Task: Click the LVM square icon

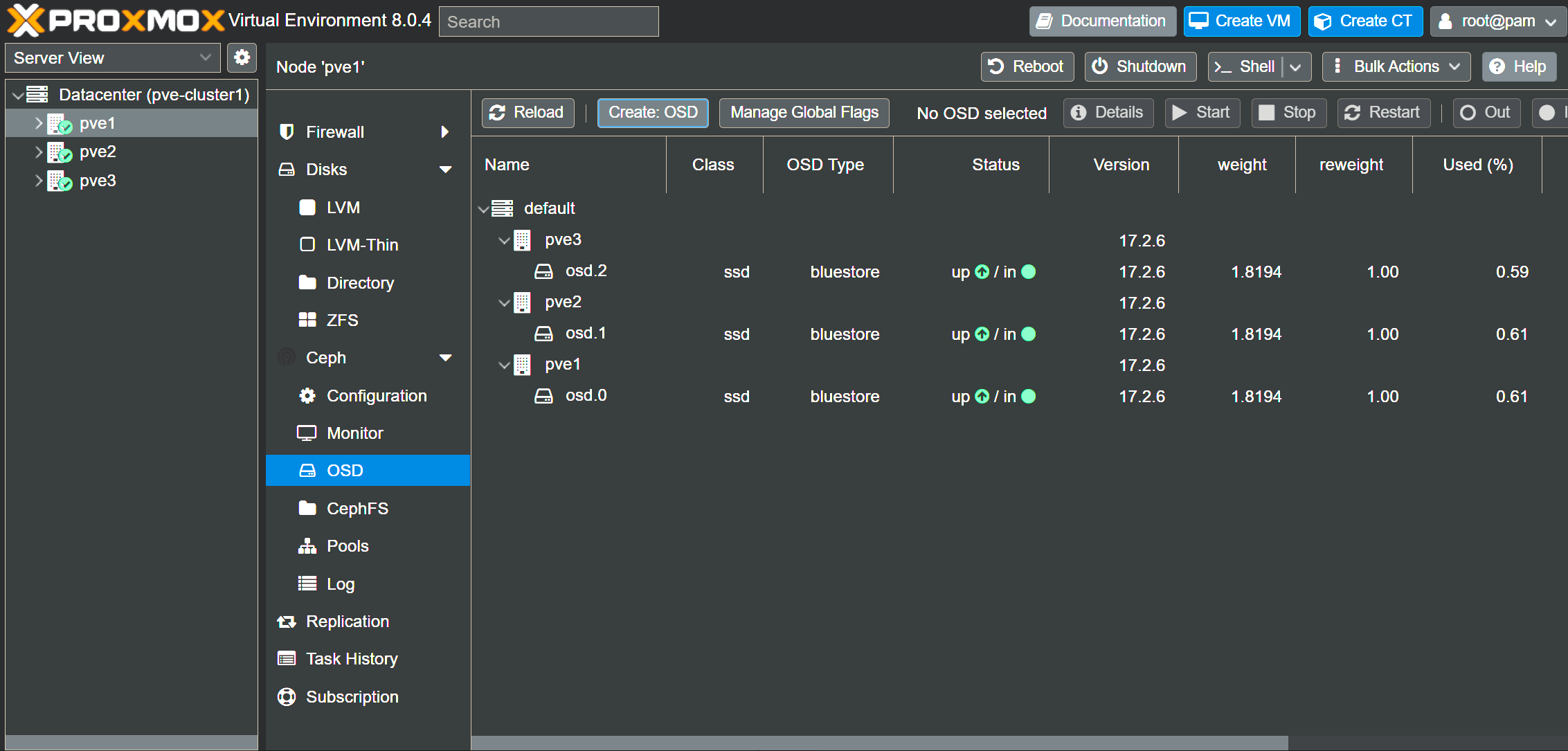Action: (307, 207)
